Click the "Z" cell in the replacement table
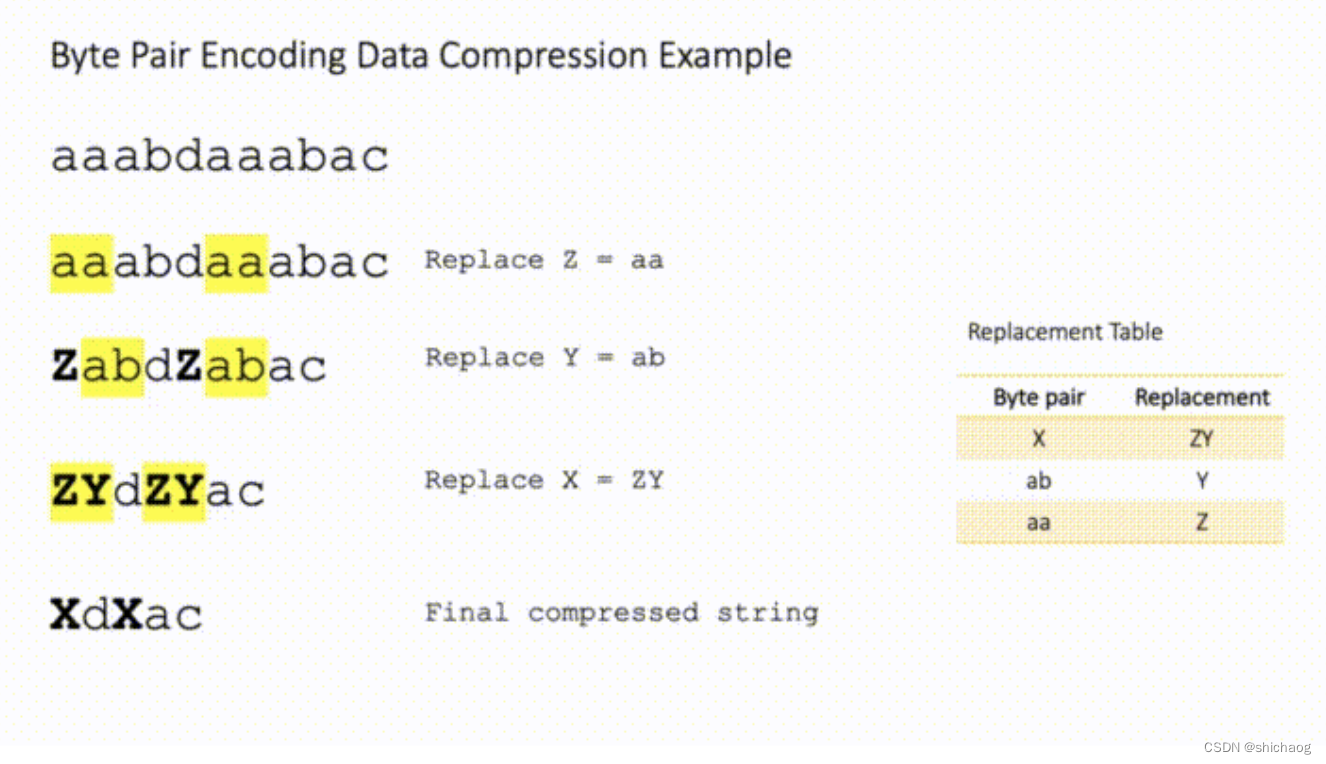 [x=1202, y=522]
